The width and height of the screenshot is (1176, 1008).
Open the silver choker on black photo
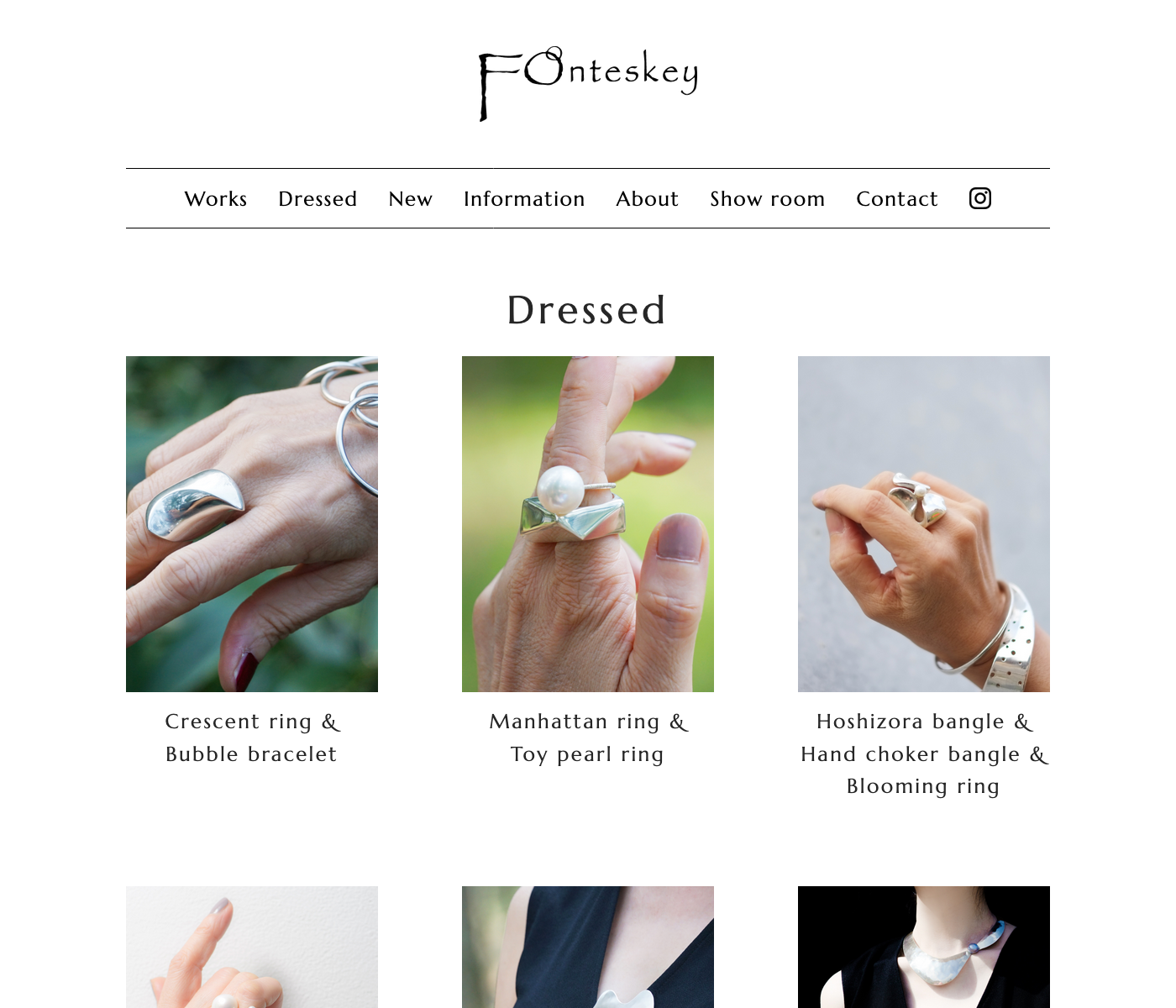click(x=924, y=947)
